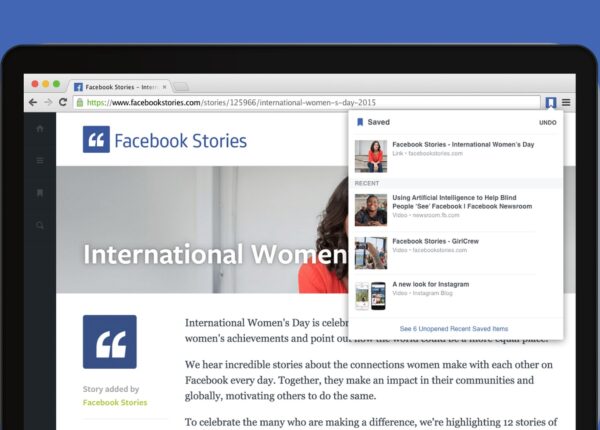Click the bookmark icon next to Saved
Image resolution: width=600 pixels, height=430 pixels.
pos(360,122)
